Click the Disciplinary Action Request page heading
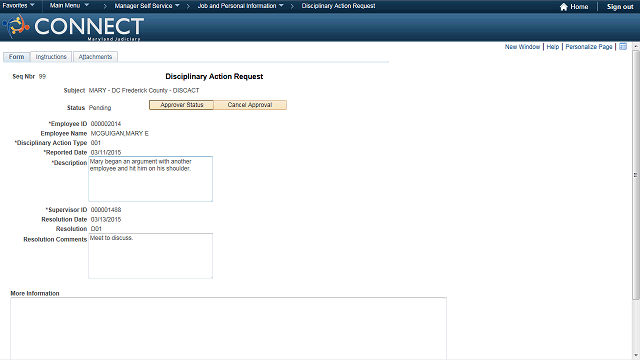640x360 pixels. (x=214, y=76)
